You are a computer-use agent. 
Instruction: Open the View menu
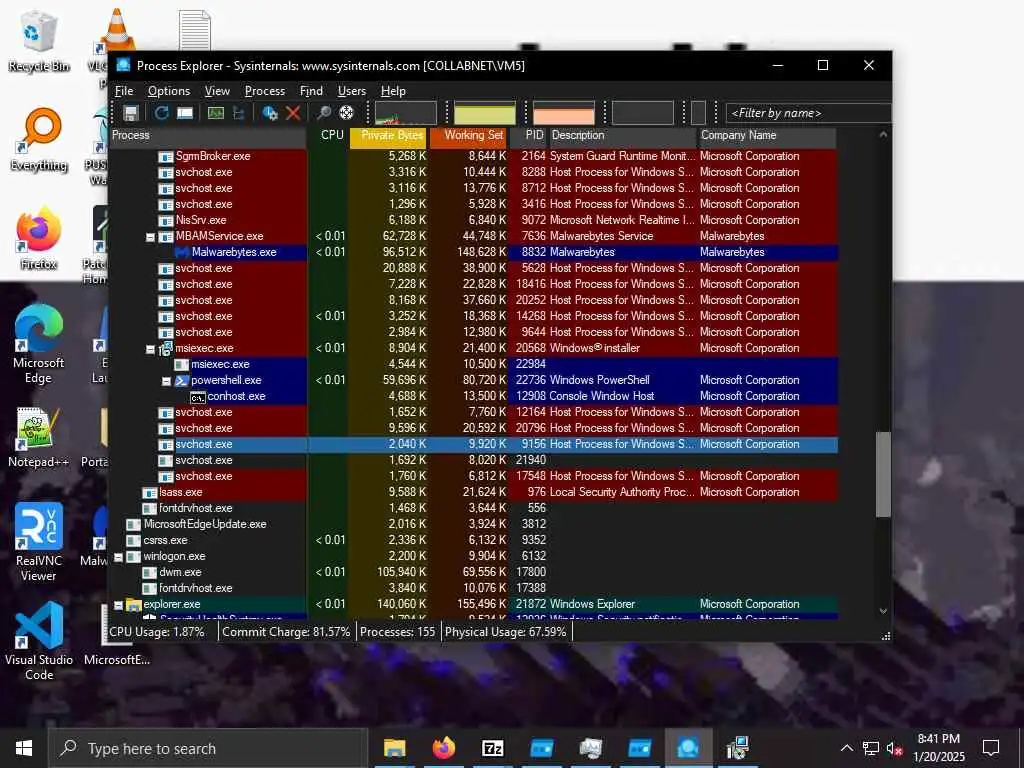pos(217,91)
